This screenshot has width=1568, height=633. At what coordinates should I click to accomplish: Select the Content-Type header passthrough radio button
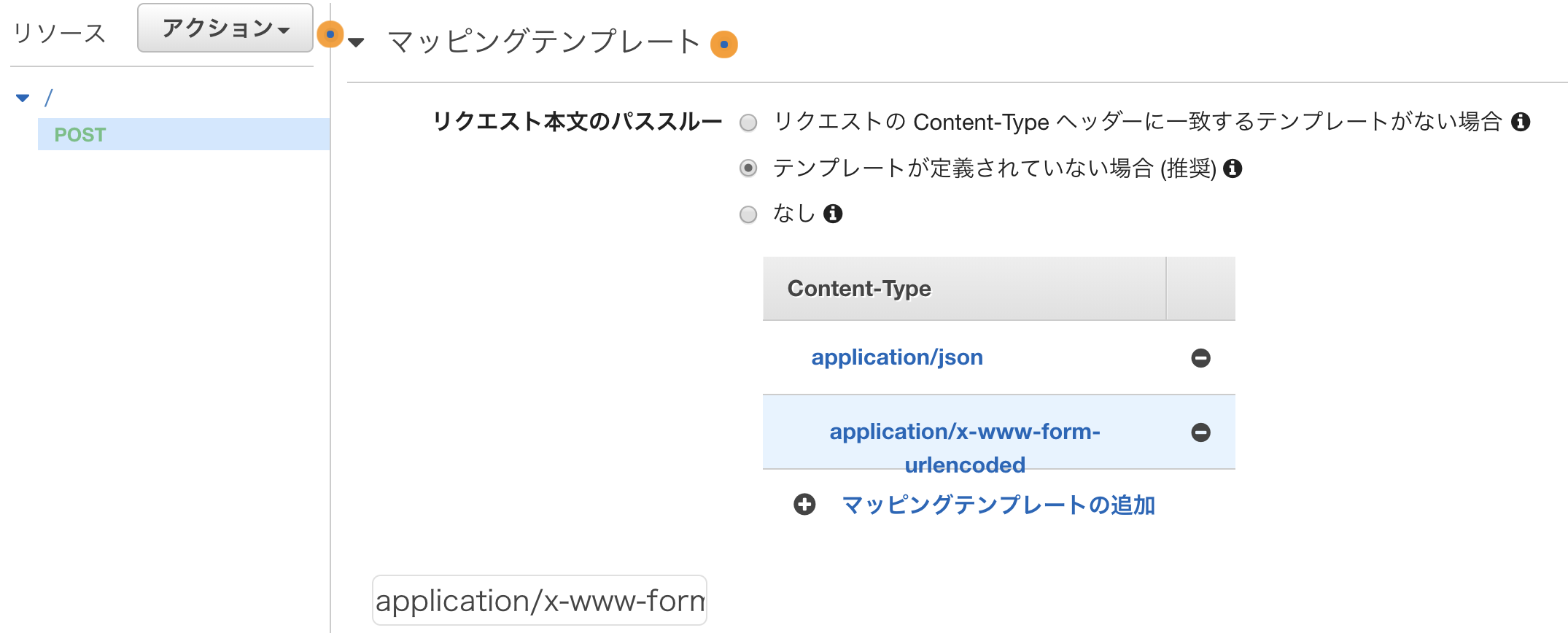(x=748, y=123)
